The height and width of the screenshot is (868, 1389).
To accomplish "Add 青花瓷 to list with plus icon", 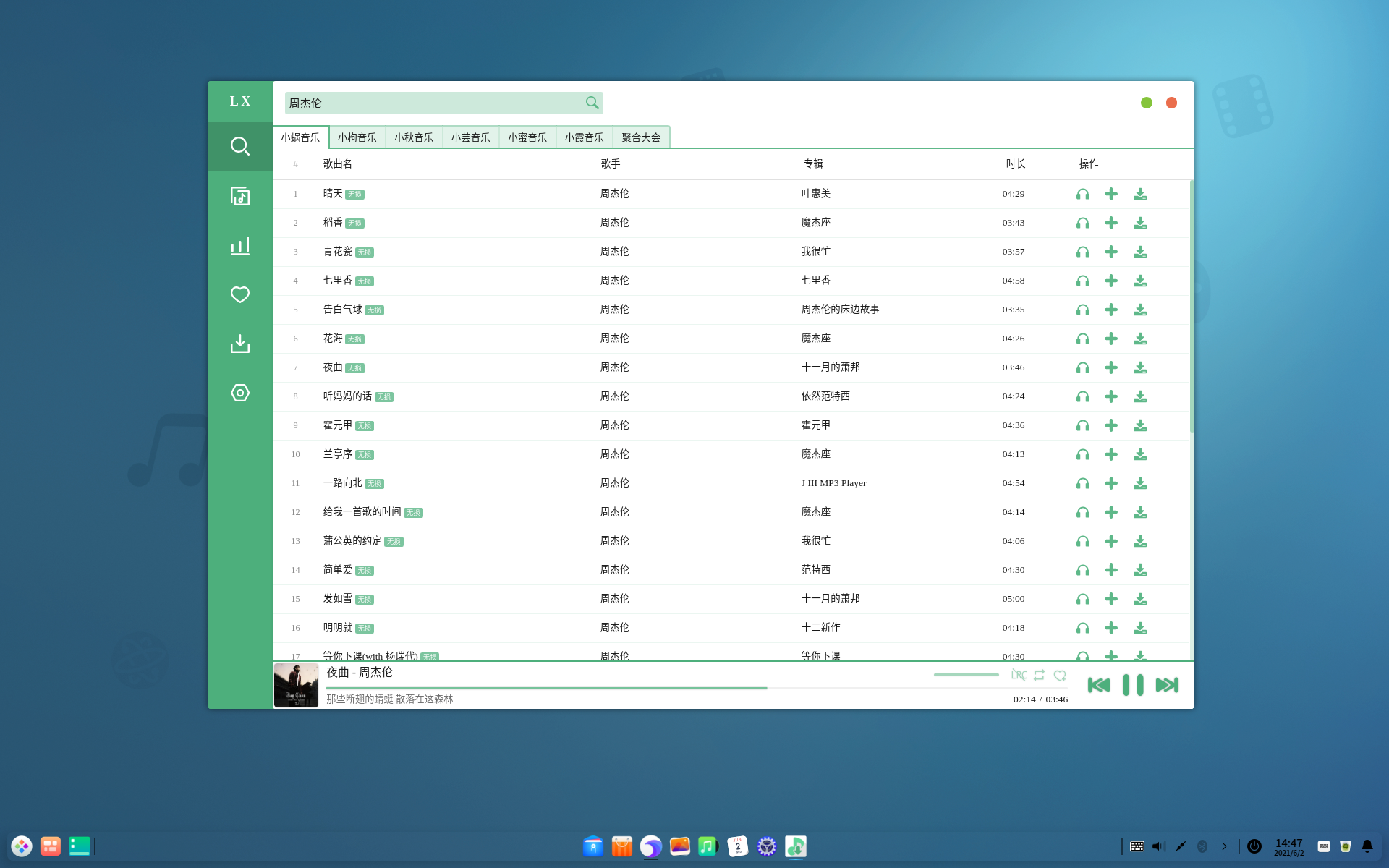I will click(x=1111, y=252).
